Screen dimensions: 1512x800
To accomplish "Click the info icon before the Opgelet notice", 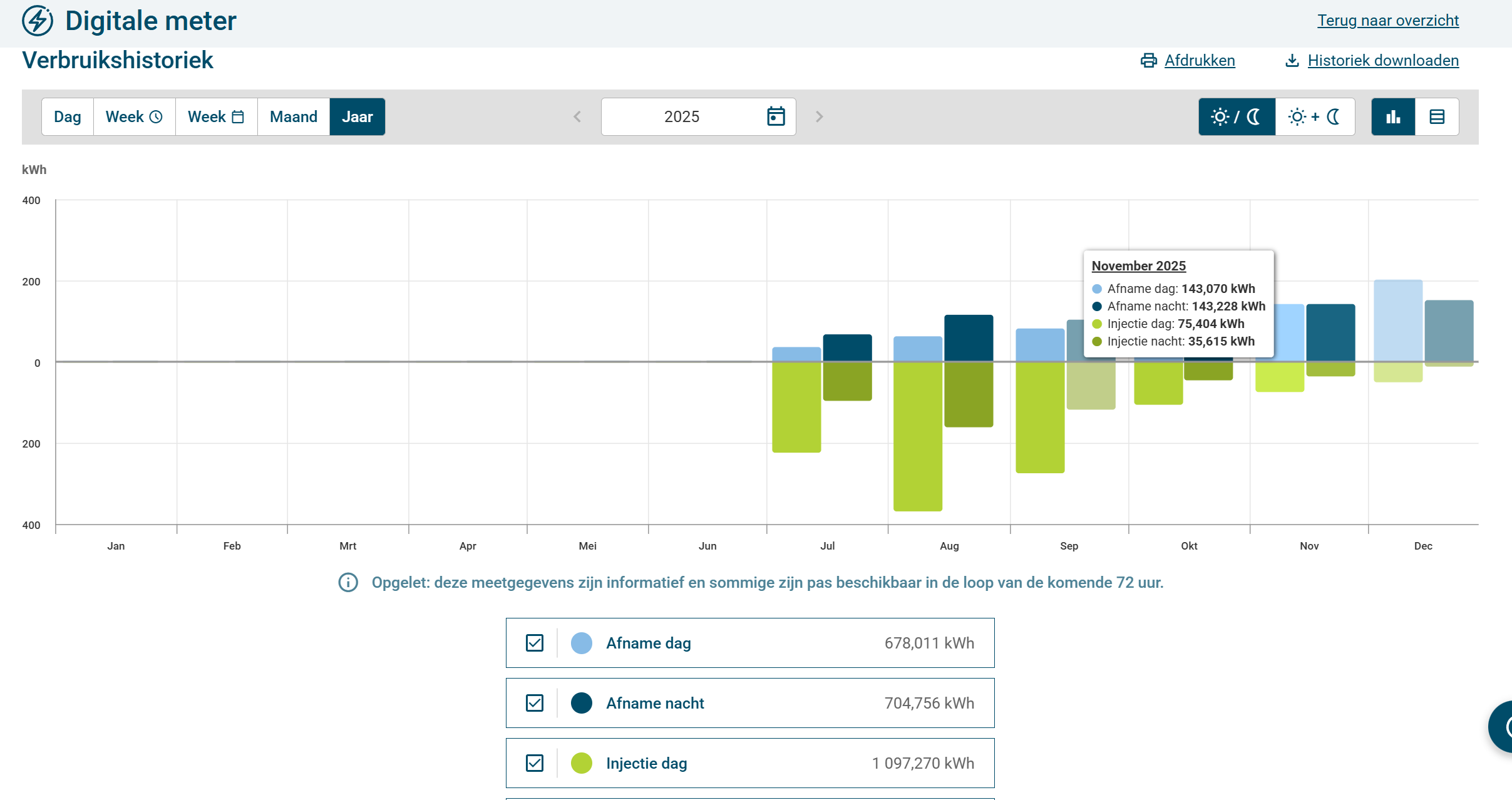I will 348,583.
